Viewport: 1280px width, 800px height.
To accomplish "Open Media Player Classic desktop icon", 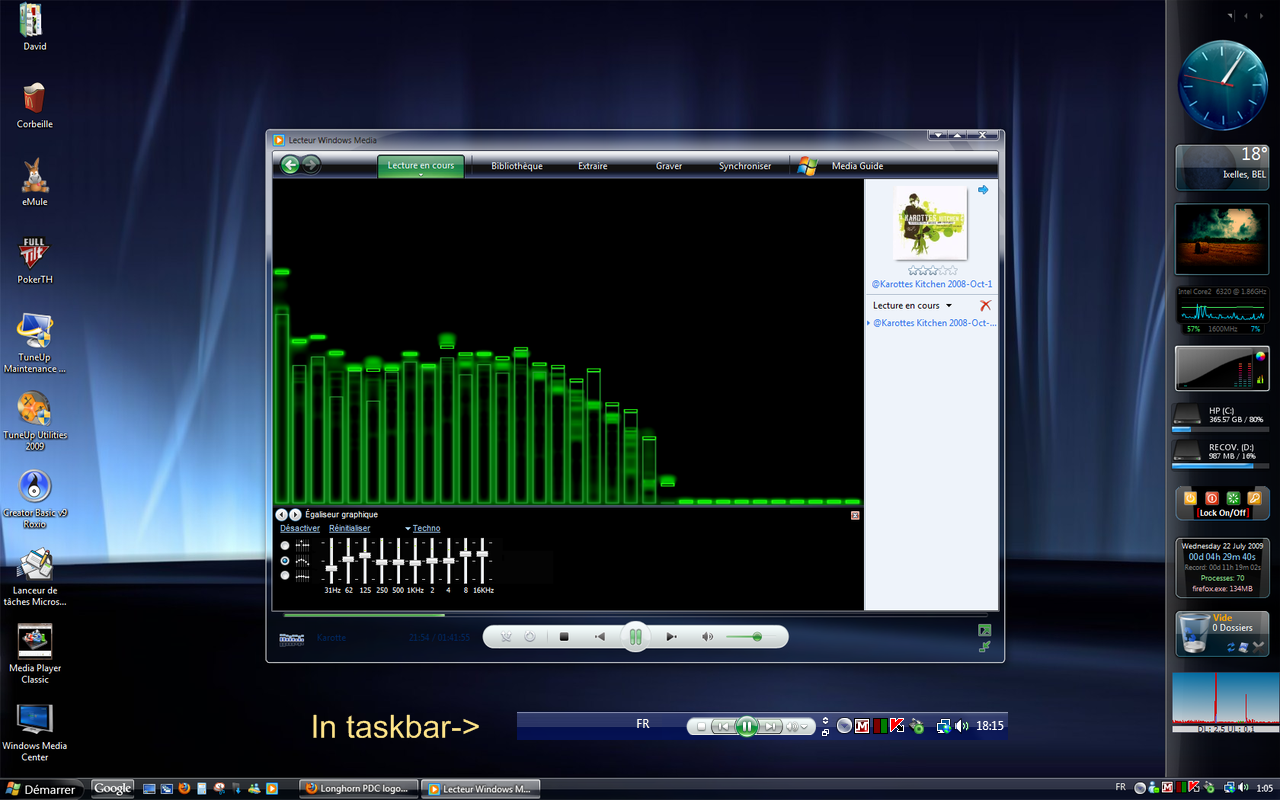I will [x=34, y=653].
